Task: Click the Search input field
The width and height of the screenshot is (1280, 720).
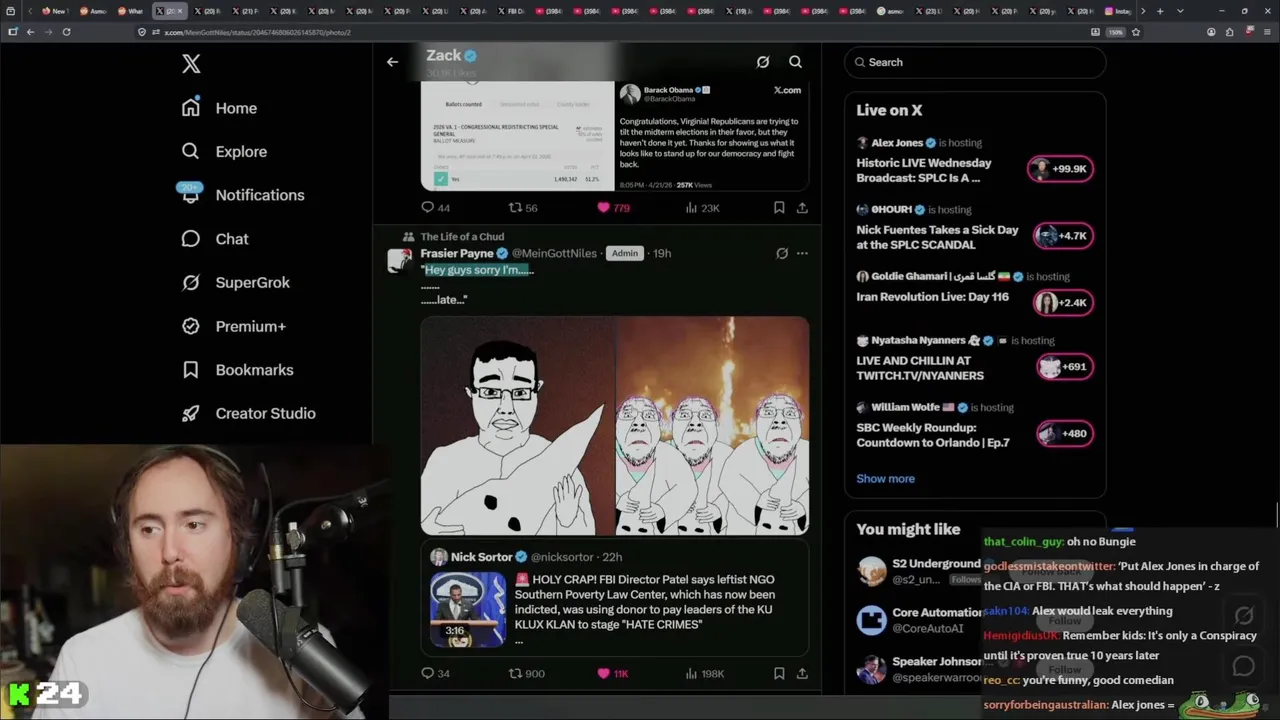Action: pos(975,62)
